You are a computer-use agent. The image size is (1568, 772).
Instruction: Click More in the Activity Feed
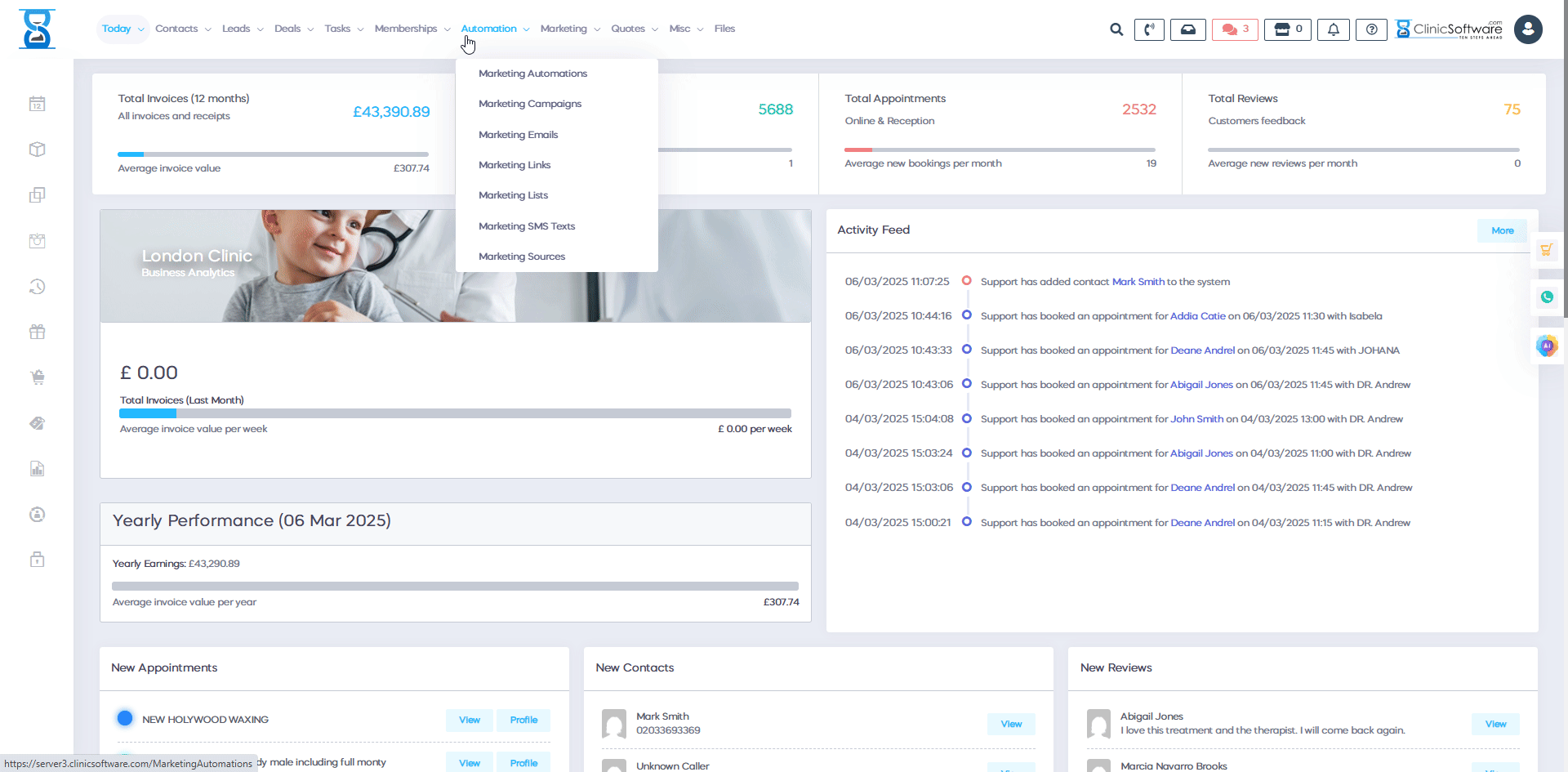[1501, 230]
